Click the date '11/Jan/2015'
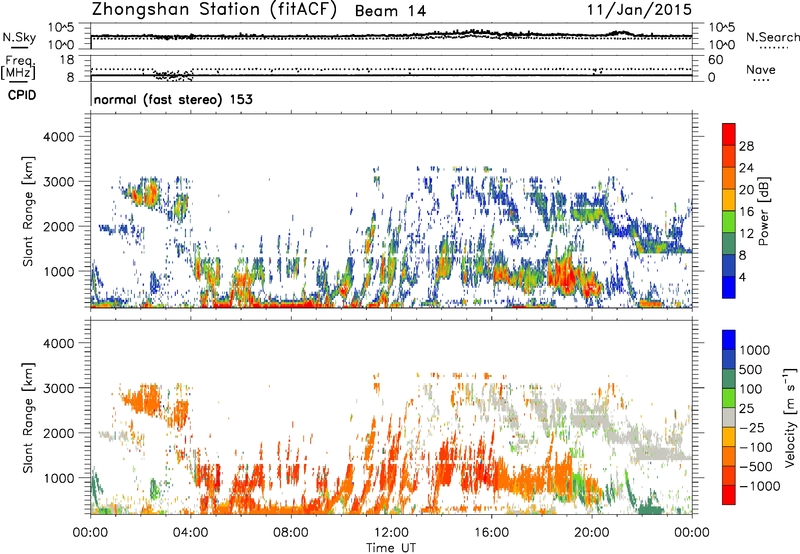Viewport: 800px width, 554px height. [x=640, y=10]
